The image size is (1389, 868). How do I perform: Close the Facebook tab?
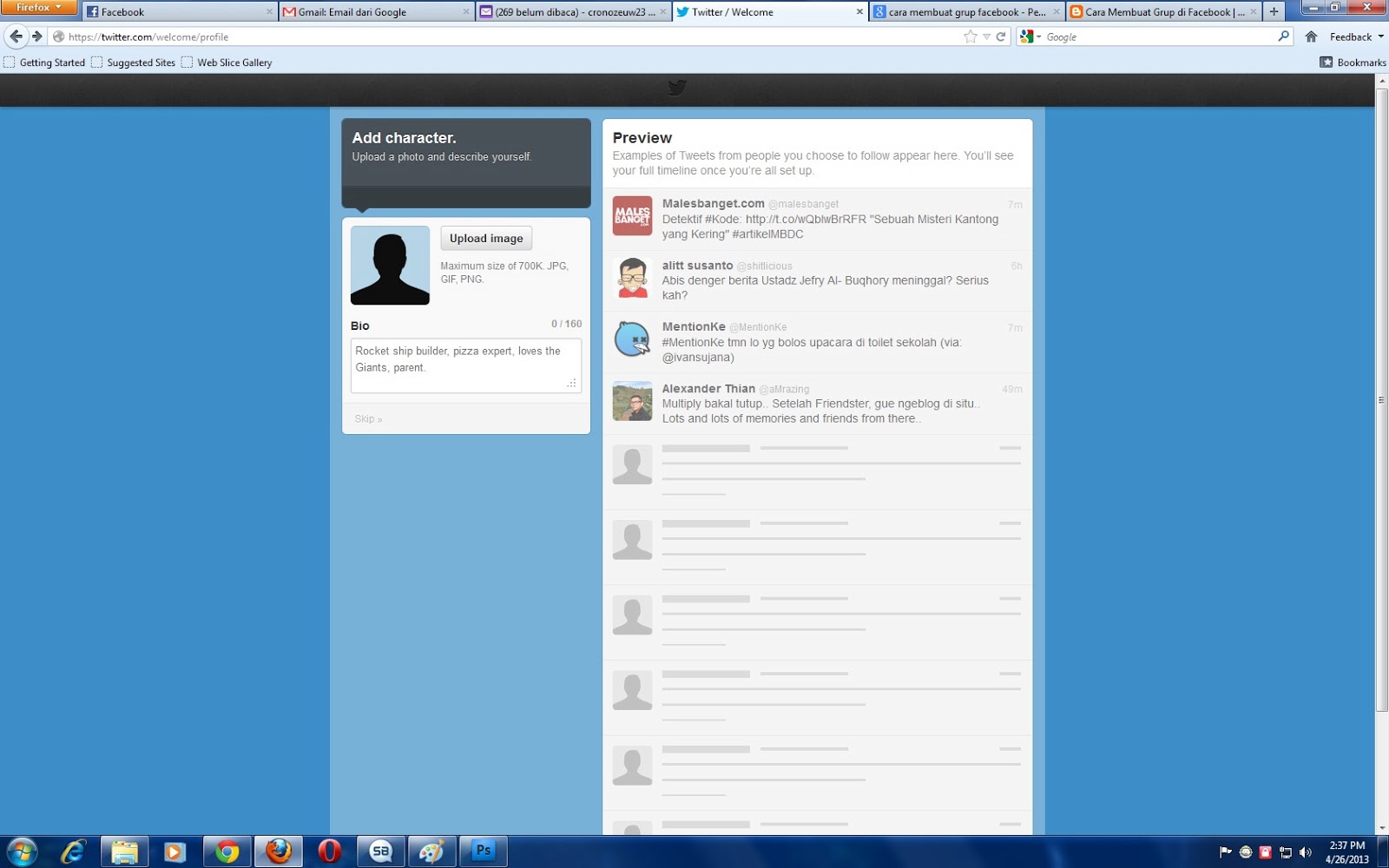point(269,11)
